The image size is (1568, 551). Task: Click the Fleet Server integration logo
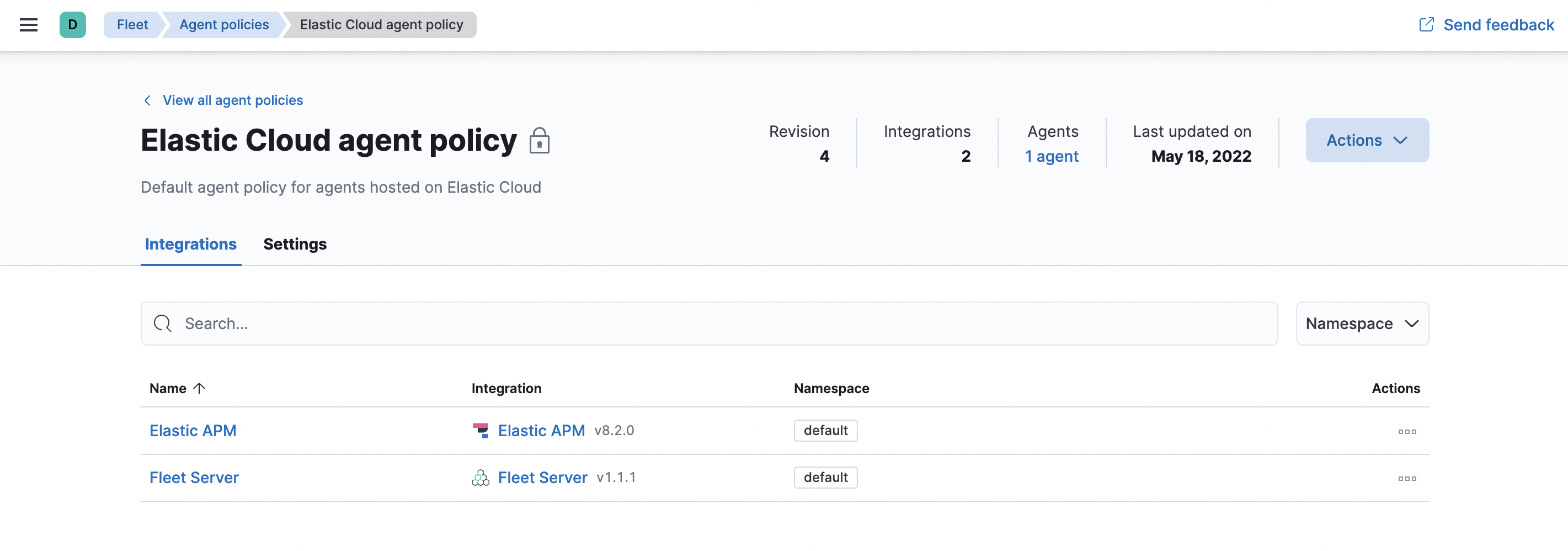coord(481,478)
